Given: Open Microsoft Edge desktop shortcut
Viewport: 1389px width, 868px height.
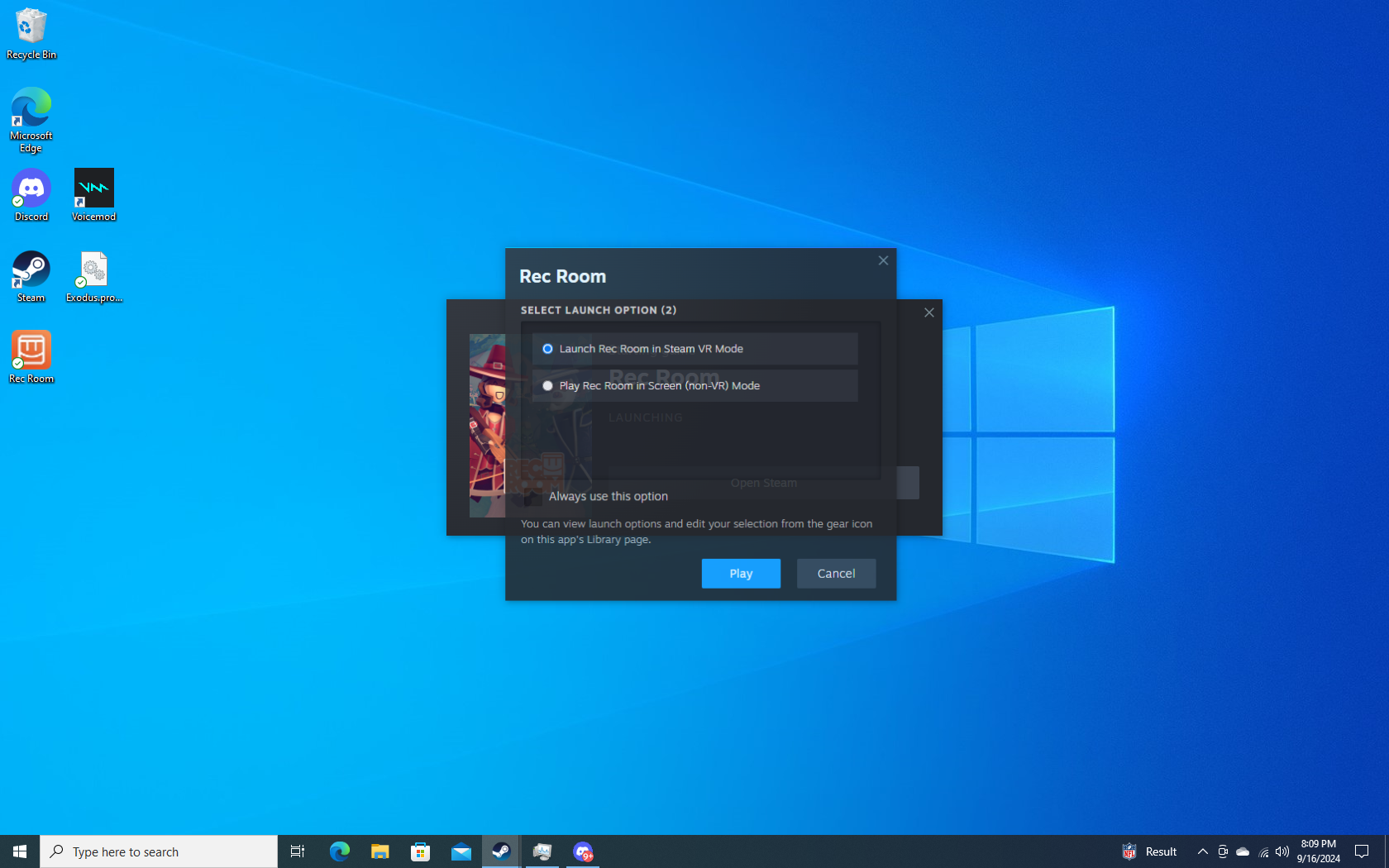Looking at the screenshot, I should [x=31, y=121].
